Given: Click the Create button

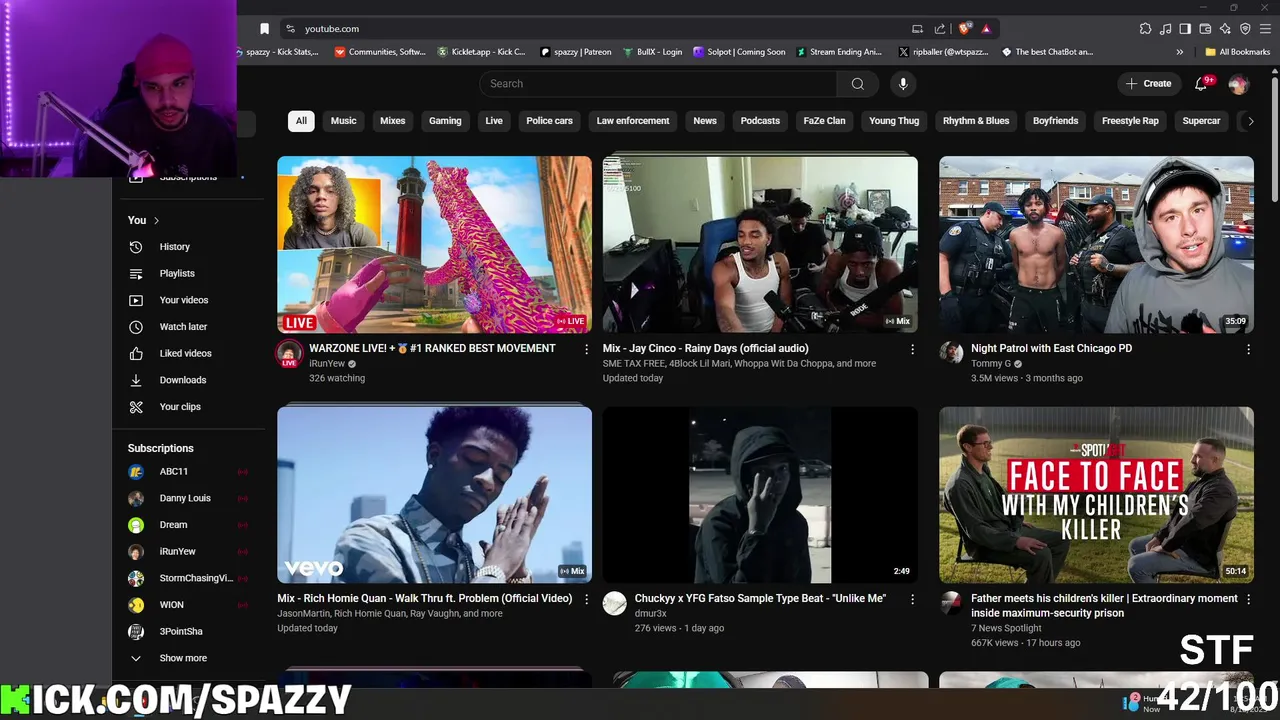Looking at the screenshot, I should (1148, 84).
